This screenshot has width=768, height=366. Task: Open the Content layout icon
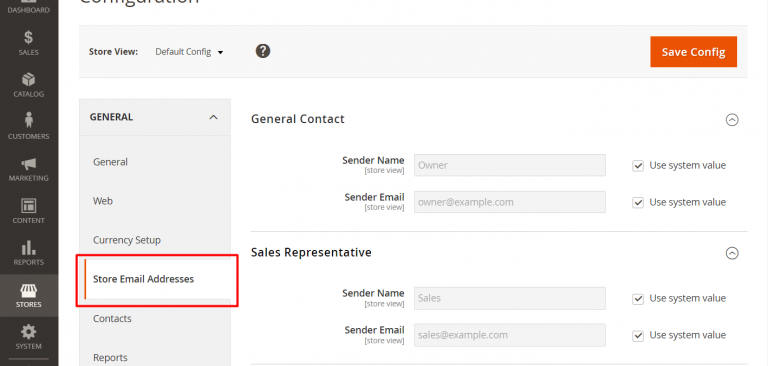click(x=28, y=206)
